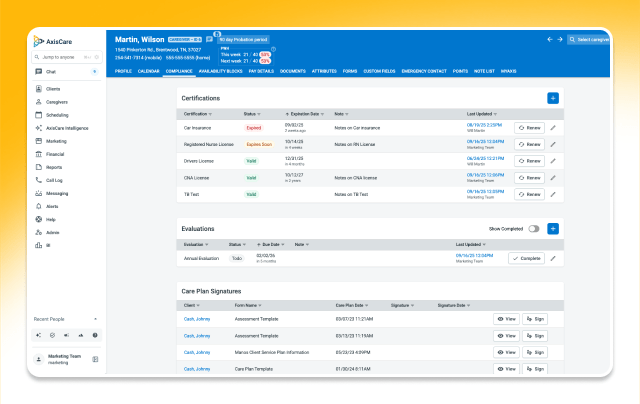The image size is (640, 404).
Task: Complete the Annual Evaluation
Action: [x=526, y=258]
